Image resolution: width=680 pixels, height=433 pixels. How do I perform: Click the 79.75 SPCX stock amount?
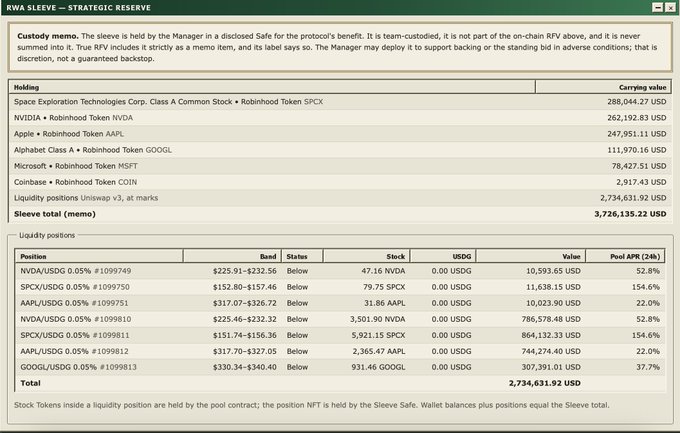click(x=384, y=287)
